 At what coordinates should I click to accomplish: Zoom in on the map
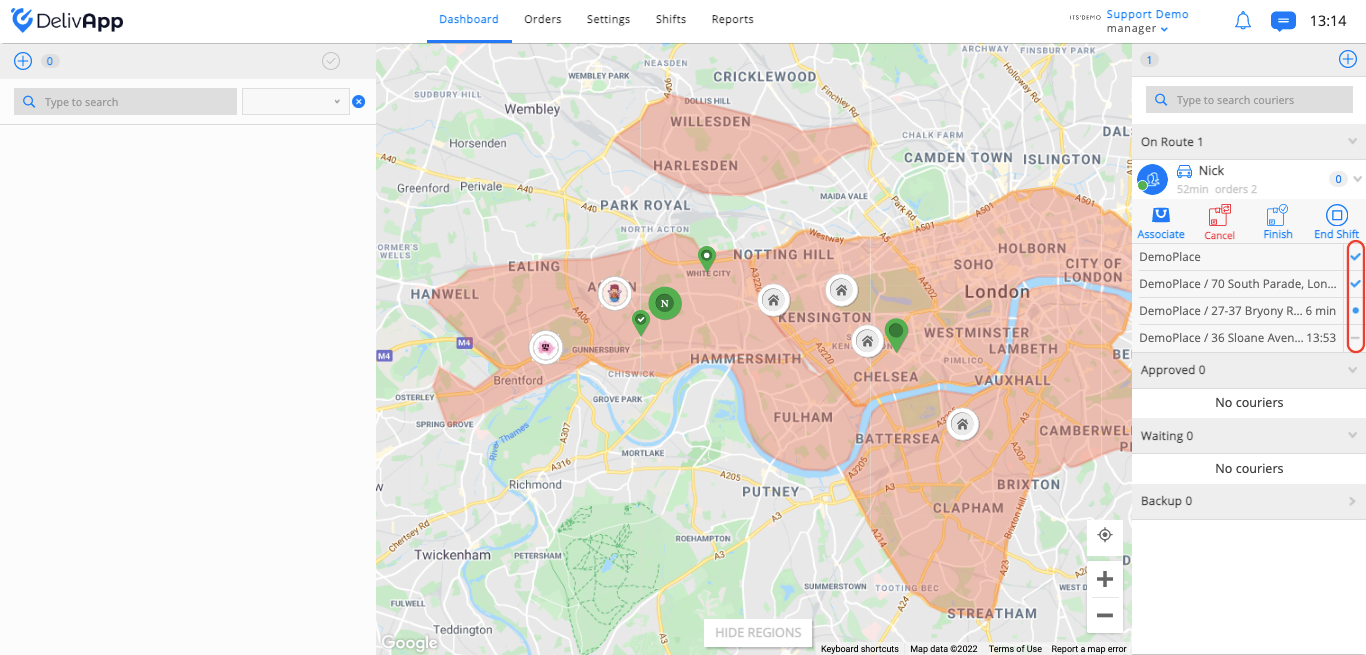(x=1105, y=579)
